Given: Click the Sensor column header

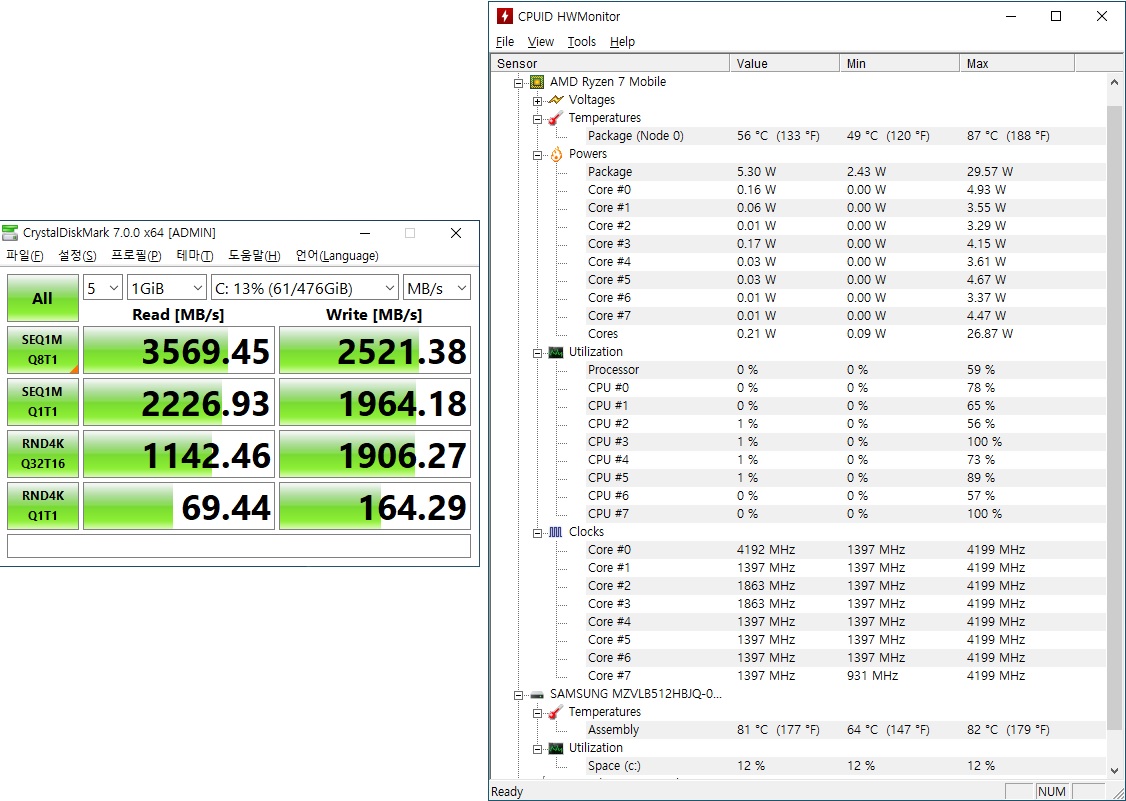Looking at the screenshot, I should (610, 63).
